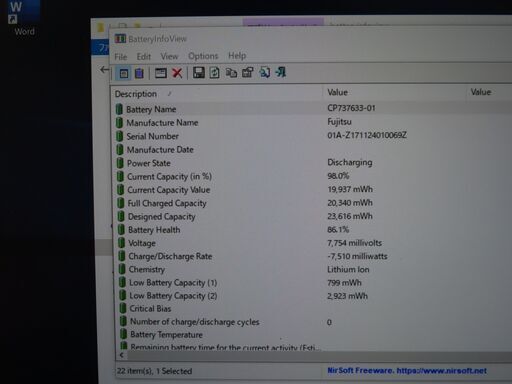Open the Word desktop shortcut

(23, 18)
